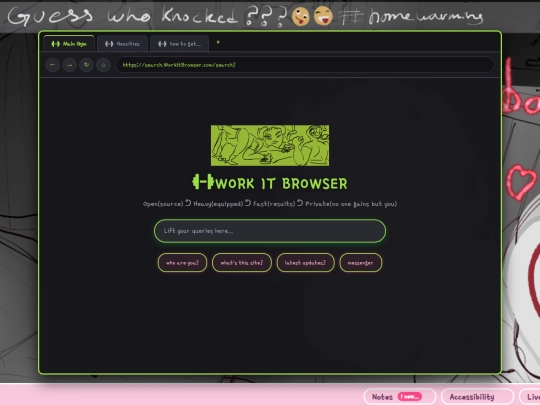540x405 pixels.
Task: Open a new tab with the plus icon
Action: (x=218, y=42)
